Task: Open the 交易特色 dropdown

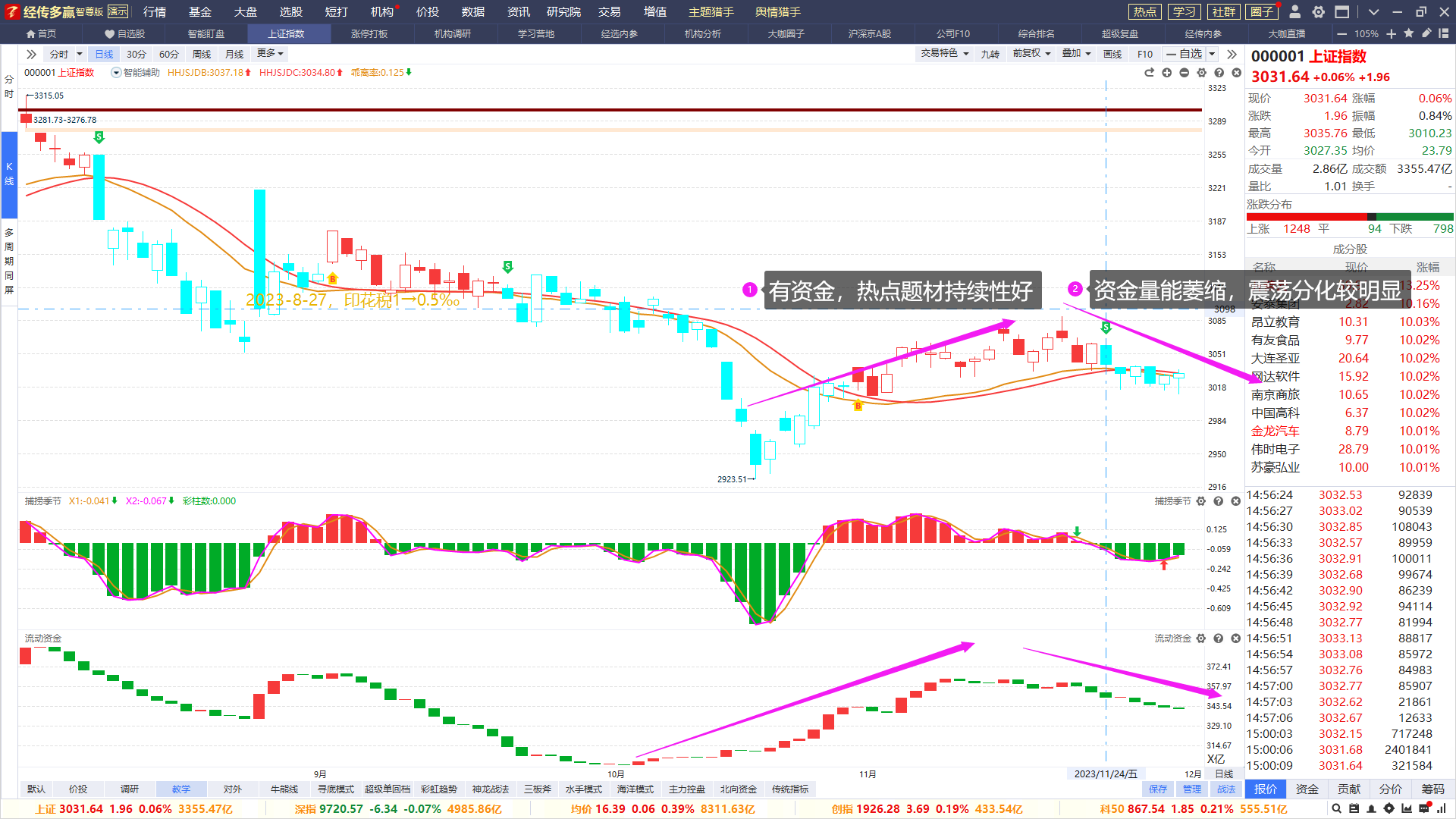Action: (945, 54)
